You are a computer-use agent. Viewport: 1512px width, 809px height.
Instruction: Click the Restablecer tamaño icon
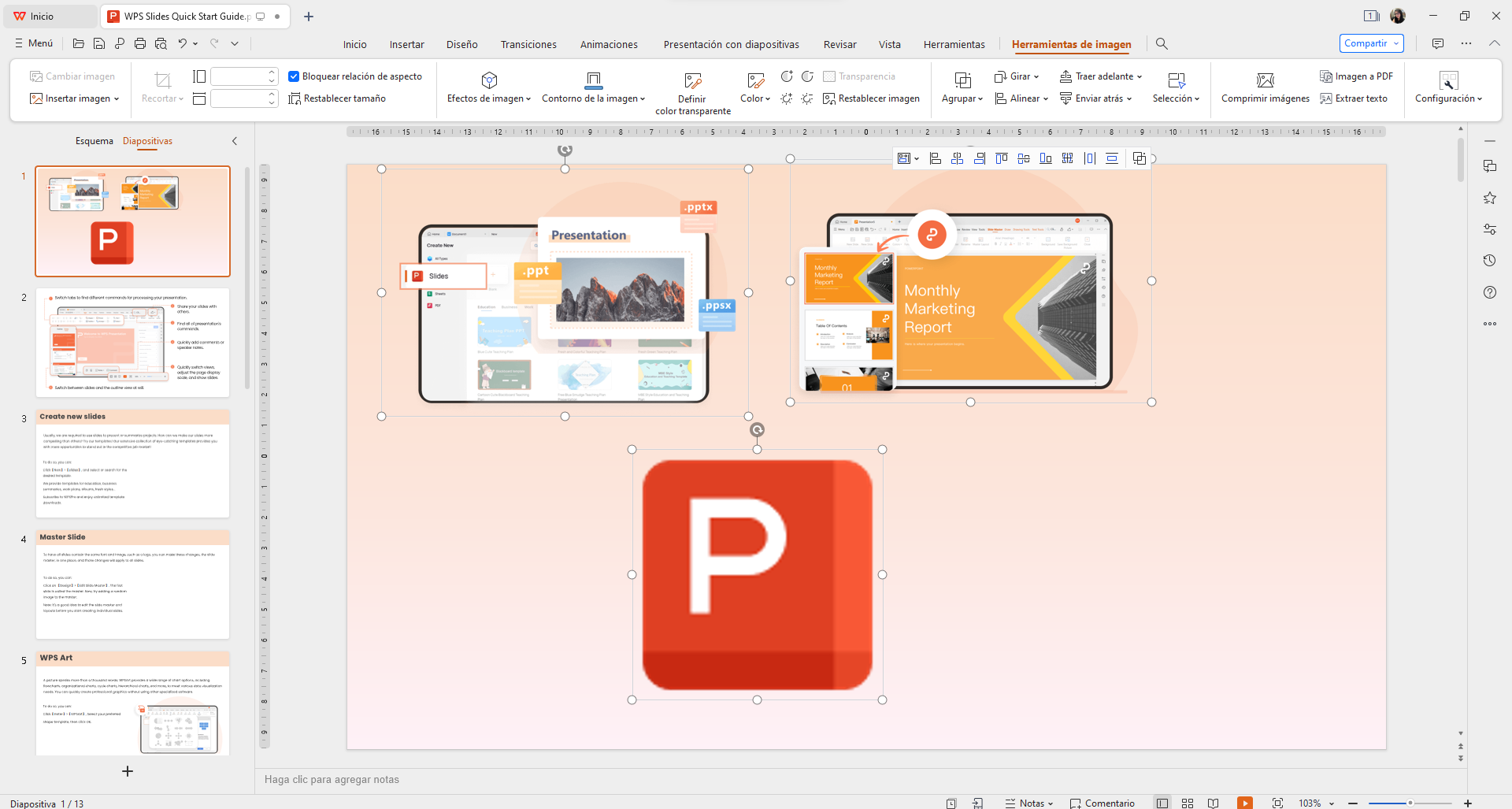coord(295,98)
